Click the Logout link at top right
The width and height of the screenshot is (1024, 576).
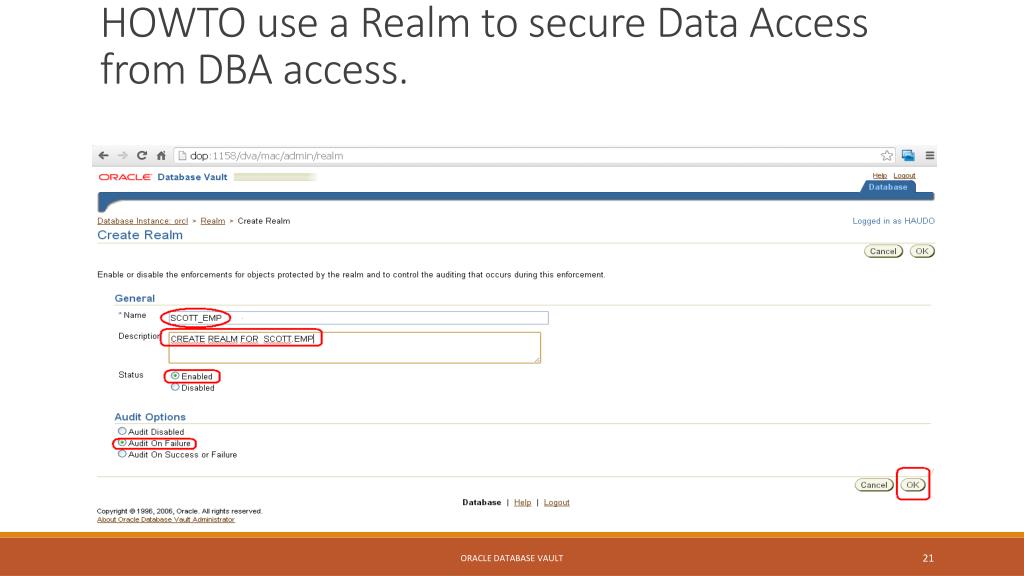[x=904, y=176]
